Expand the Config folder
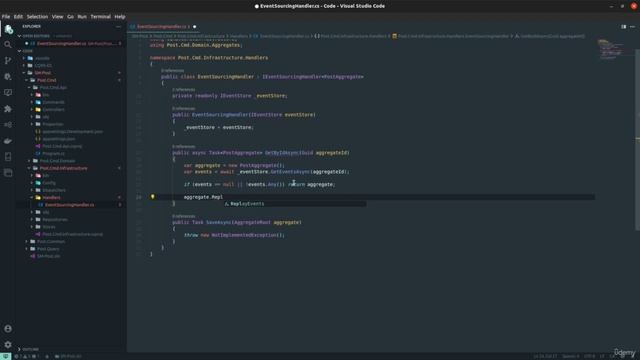 tap(49, 183)
